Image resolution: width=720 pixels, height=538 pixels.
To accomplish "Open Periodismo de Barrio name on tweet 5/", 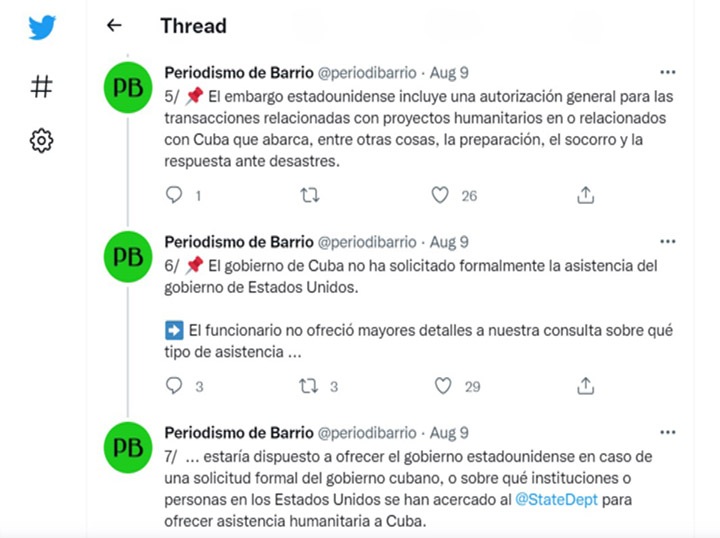I will point(237,73).
